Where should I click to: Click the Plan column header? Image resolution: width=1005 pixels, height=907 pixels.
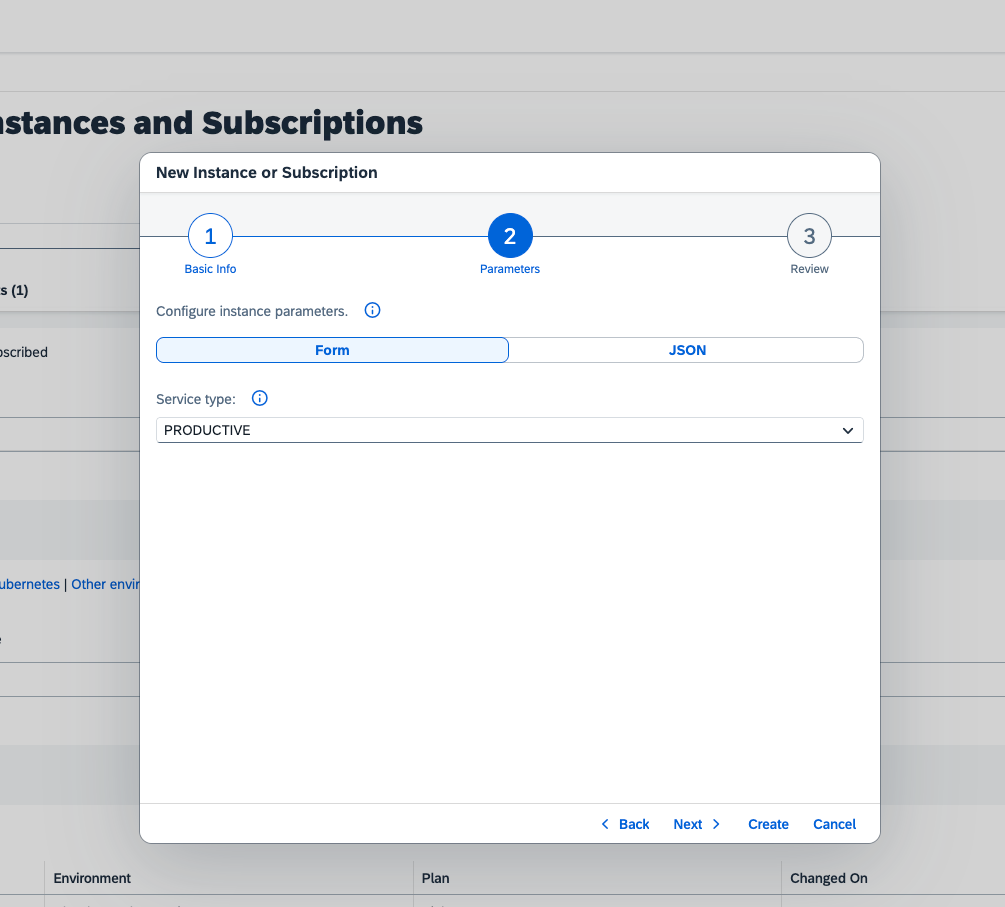click(435, 878)
